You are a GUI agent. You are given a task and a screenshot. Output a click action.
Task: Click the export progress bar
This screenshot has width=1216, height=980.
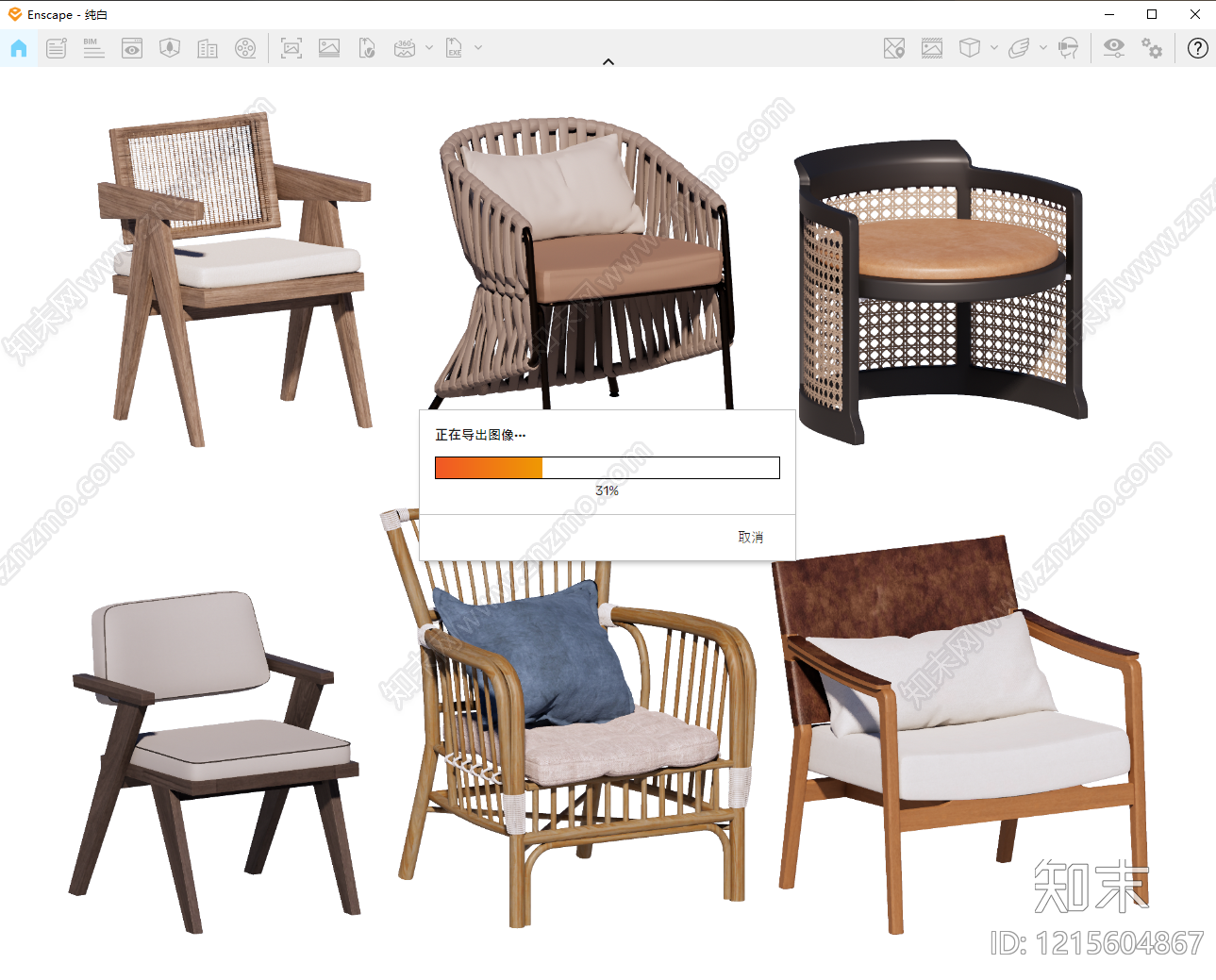pyautogui.click(x=608, y=468)
